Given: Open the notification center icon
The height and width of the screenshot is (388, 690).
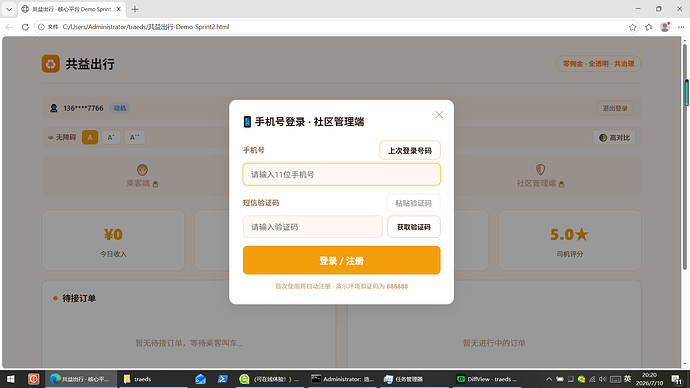Looking at the screenshot, I should (x=677, y=379).
